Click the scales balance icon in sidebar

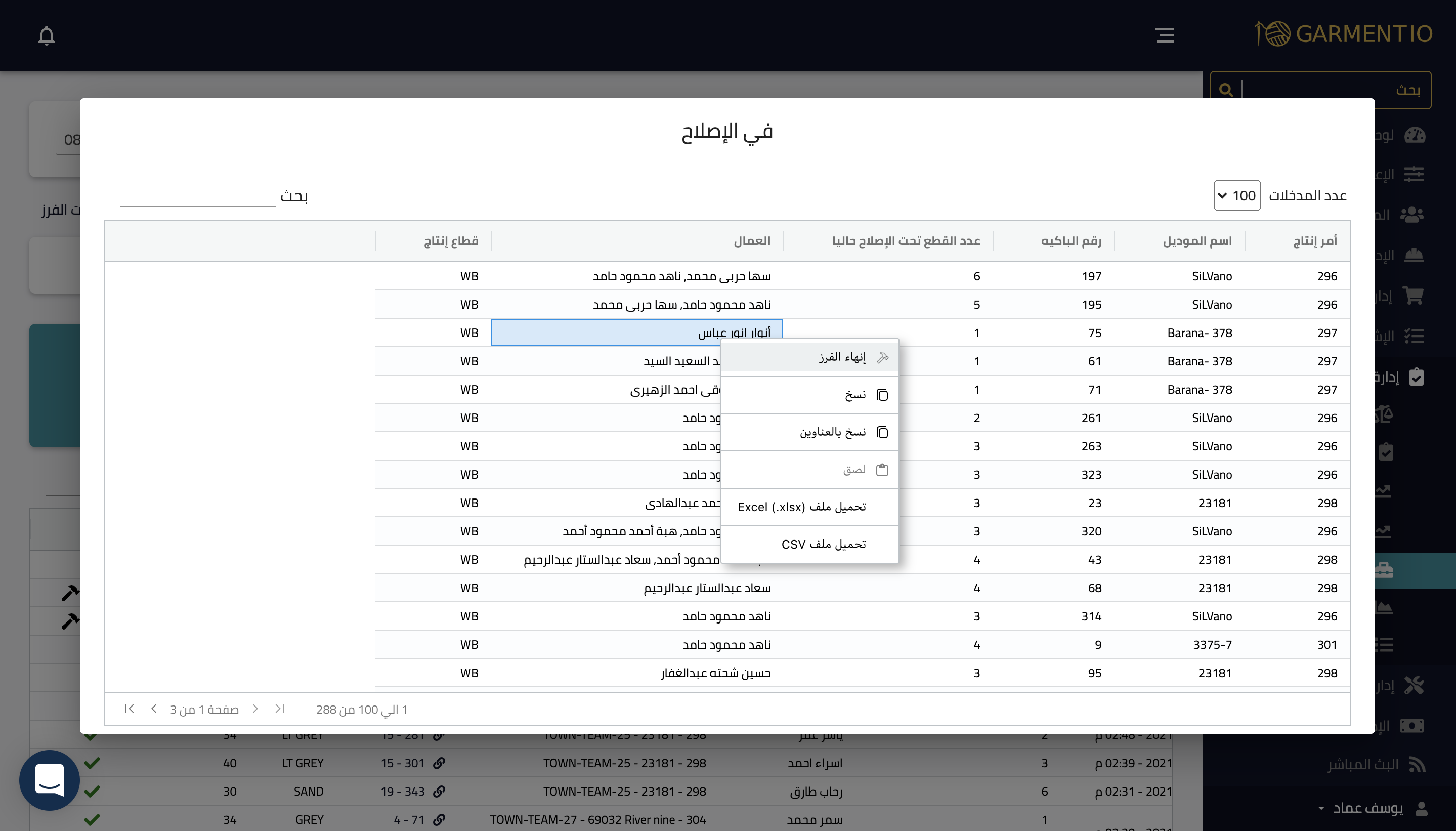click(x=1385, y=414)
